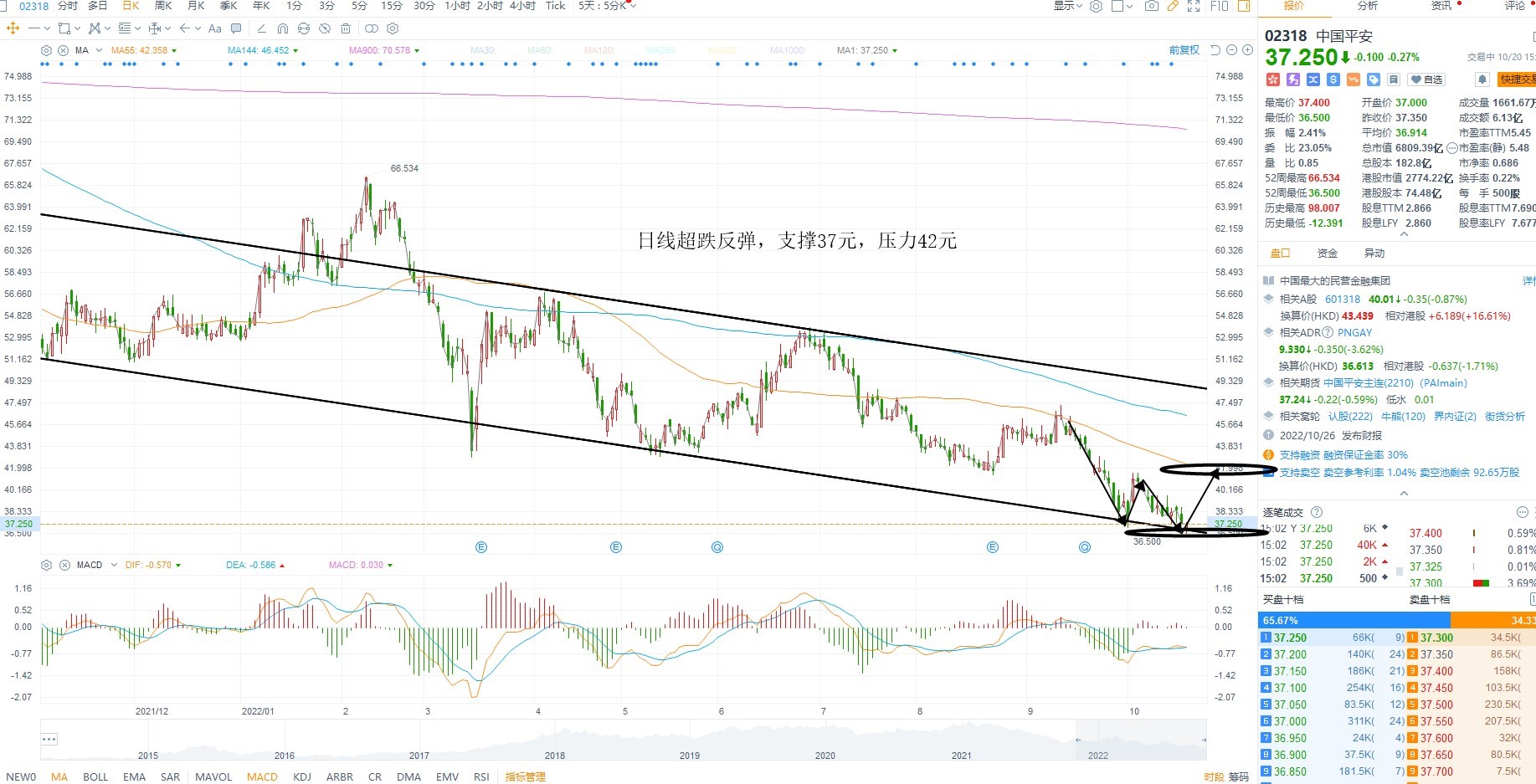This screenshot has width=1536, height=784.
Task: Click the 2018 marker on overview timeline
Action: (555, 755)
